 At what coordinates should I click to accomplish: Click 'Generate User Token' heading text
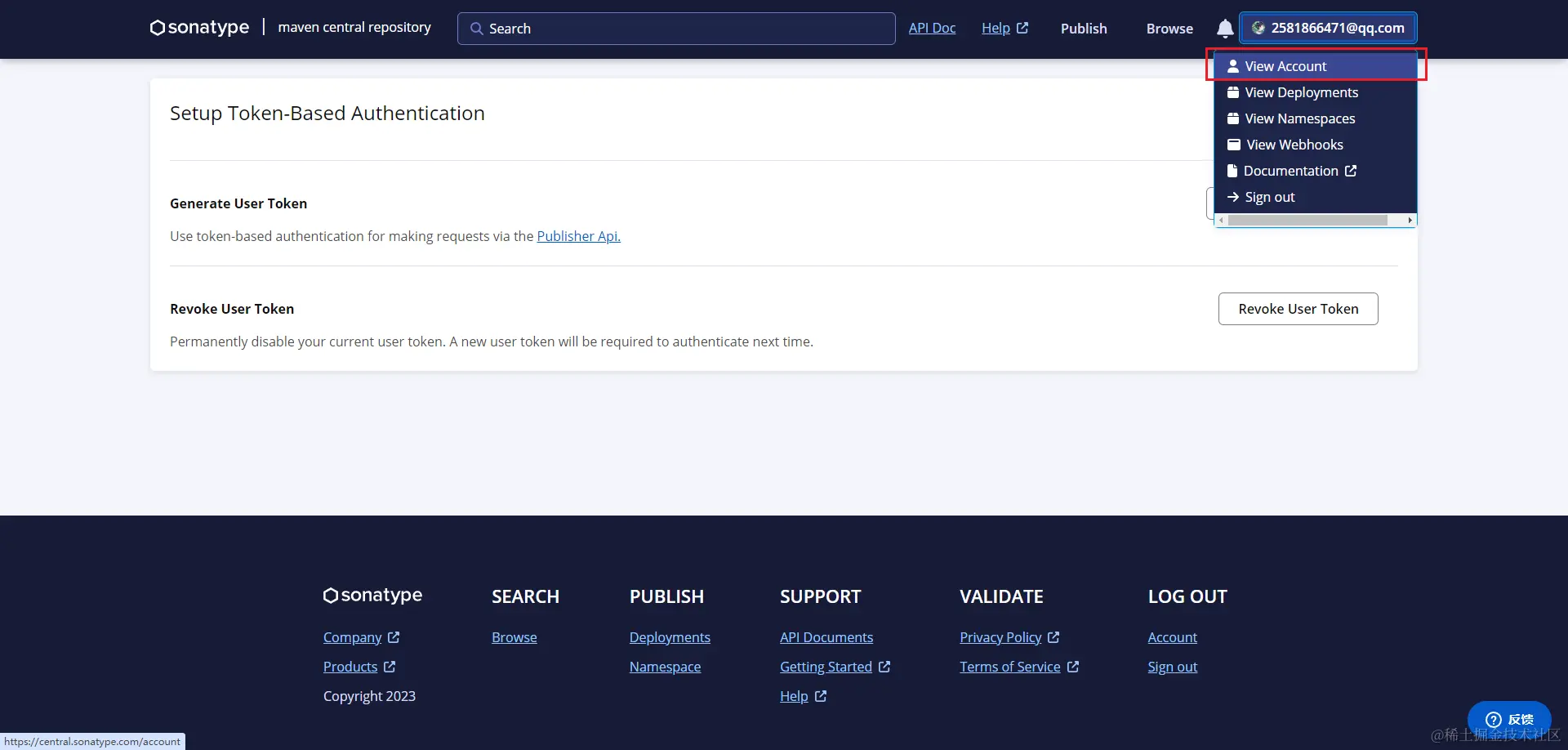click(x=238, y=203)
